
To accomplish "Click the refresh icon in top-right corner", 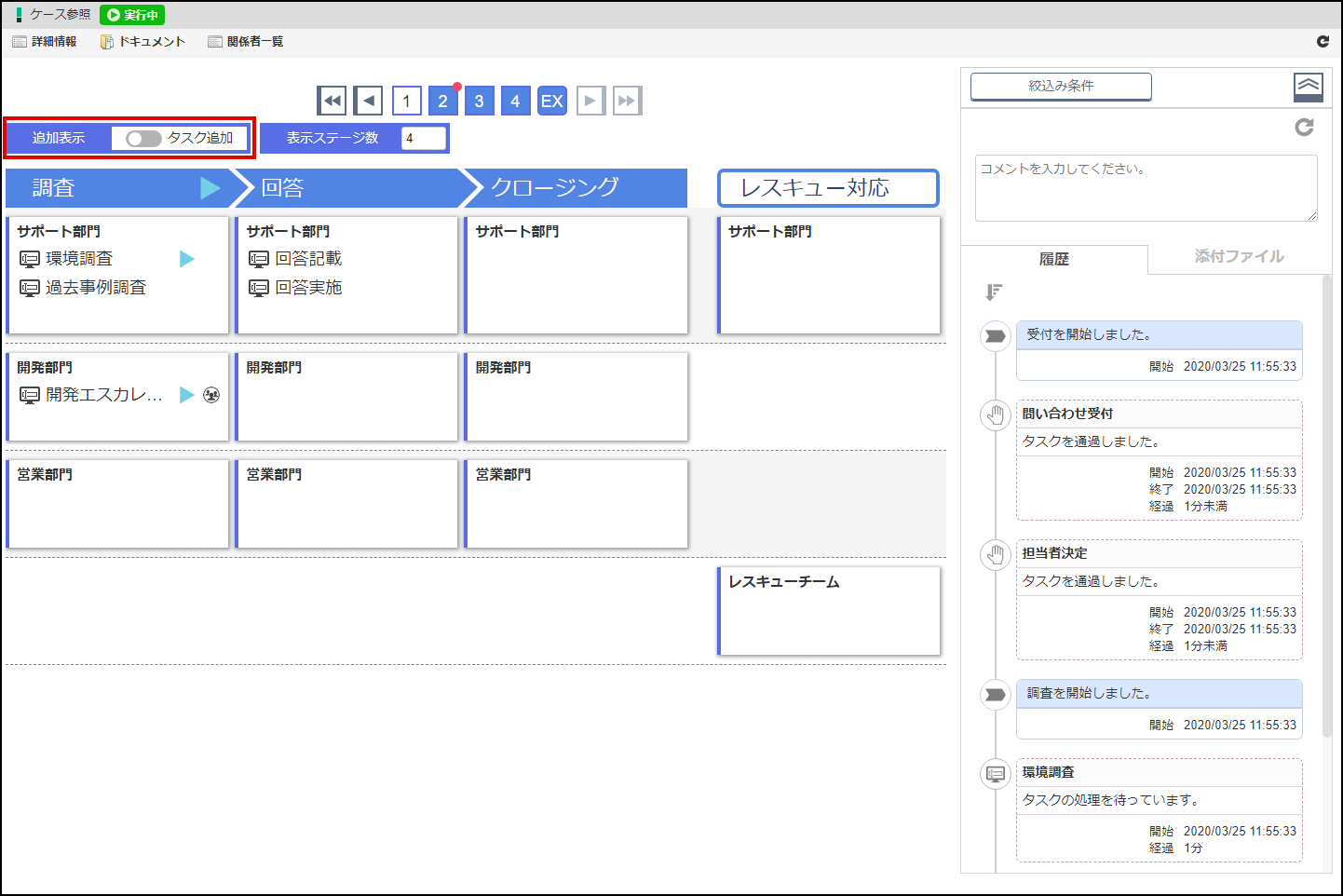I will [x=1323, y=41].
